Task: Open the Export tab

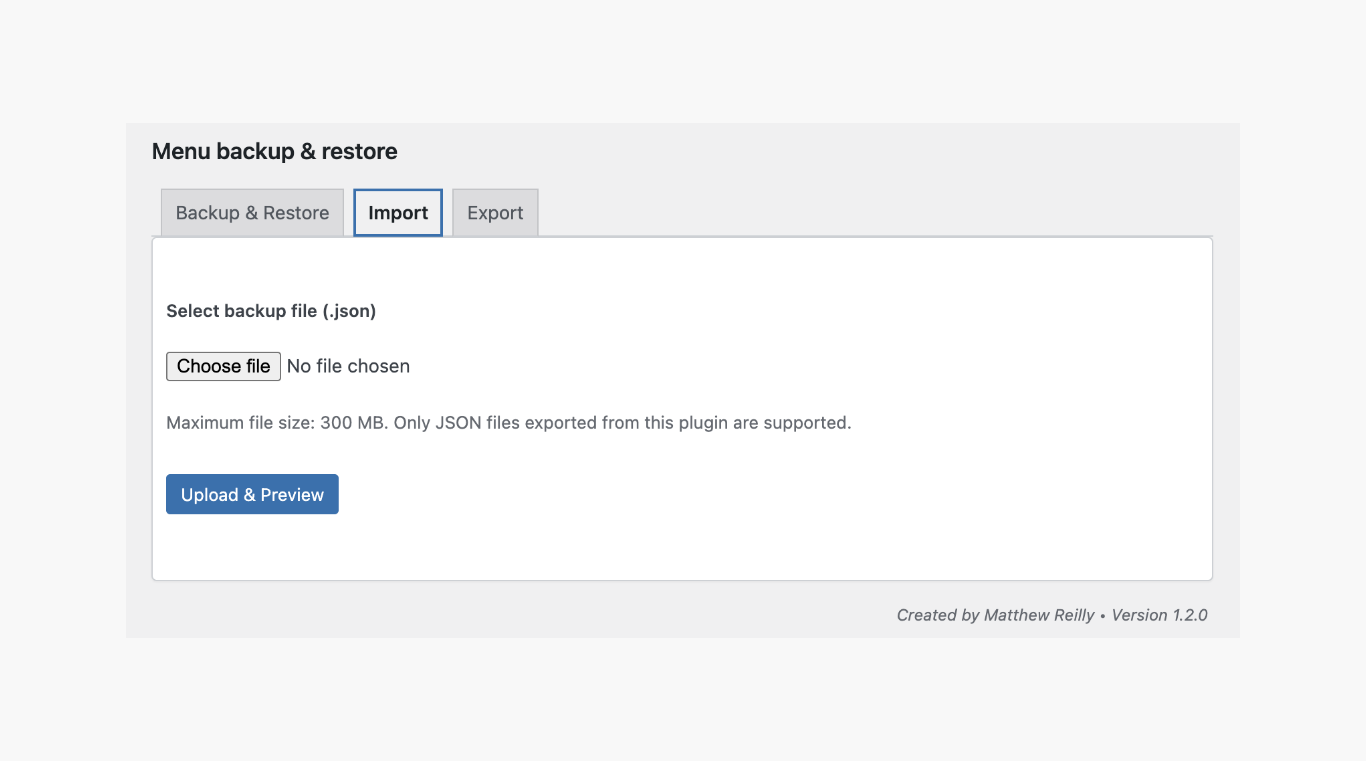Action: click(x=495, y=213)
